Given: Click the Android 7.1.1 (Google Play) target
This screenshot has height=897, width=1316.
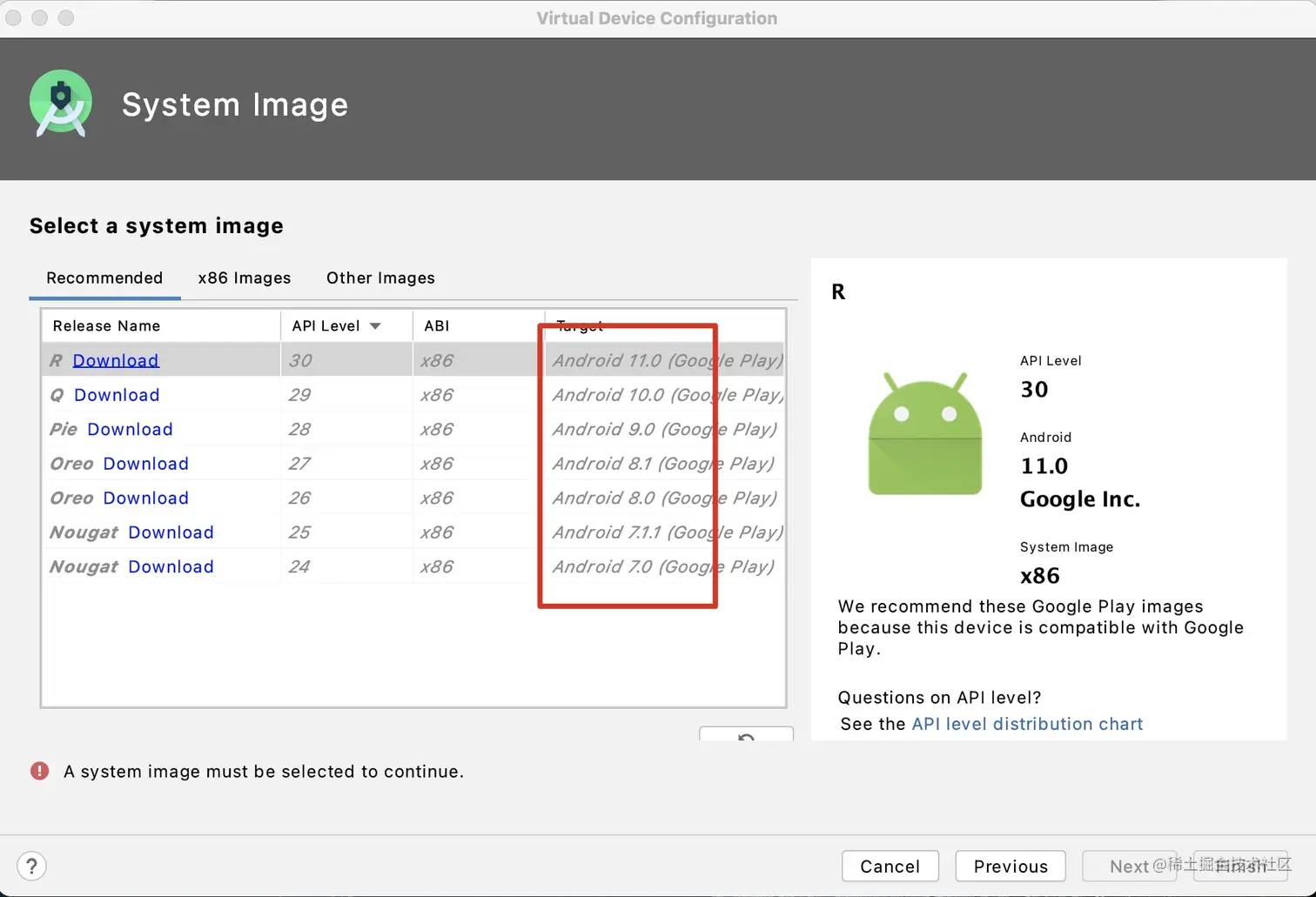Looking at the screenshot, I should click(668, 532).
